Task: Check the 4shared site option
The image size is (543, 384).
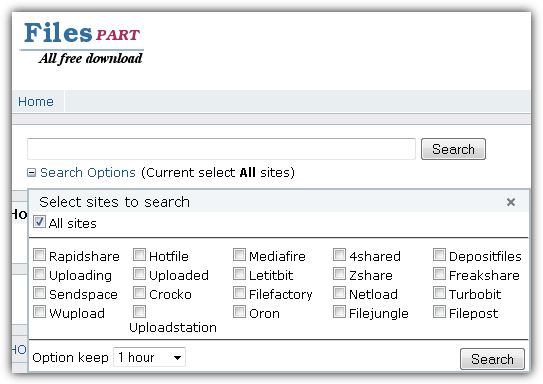Action: pyautogui.click(x=339, y=254)
